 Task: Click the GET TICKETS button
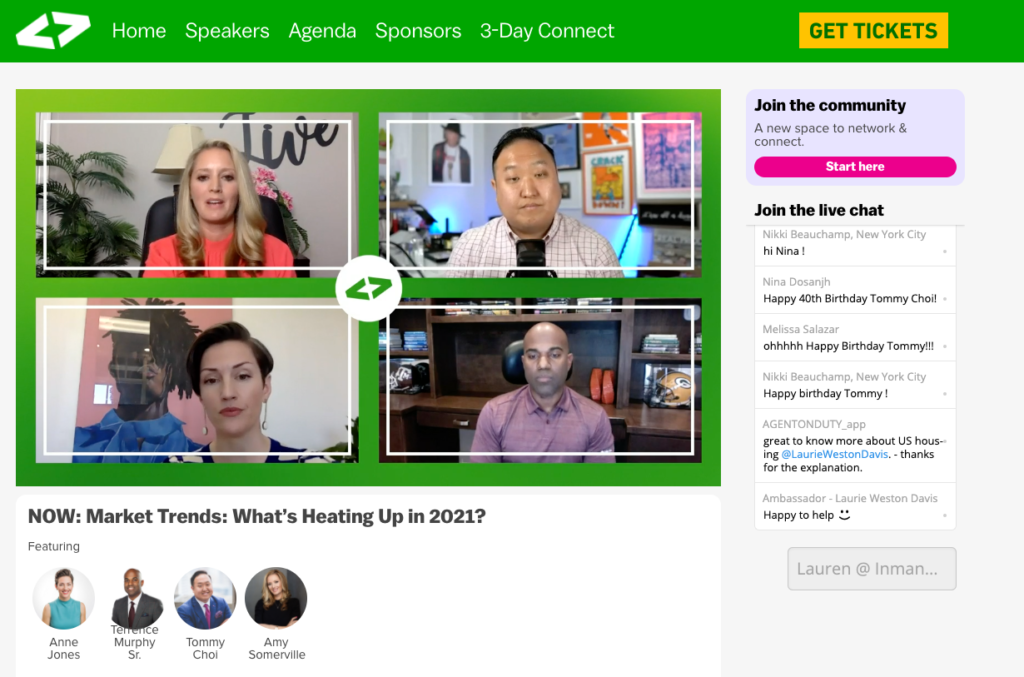click(x=873, y=31)
